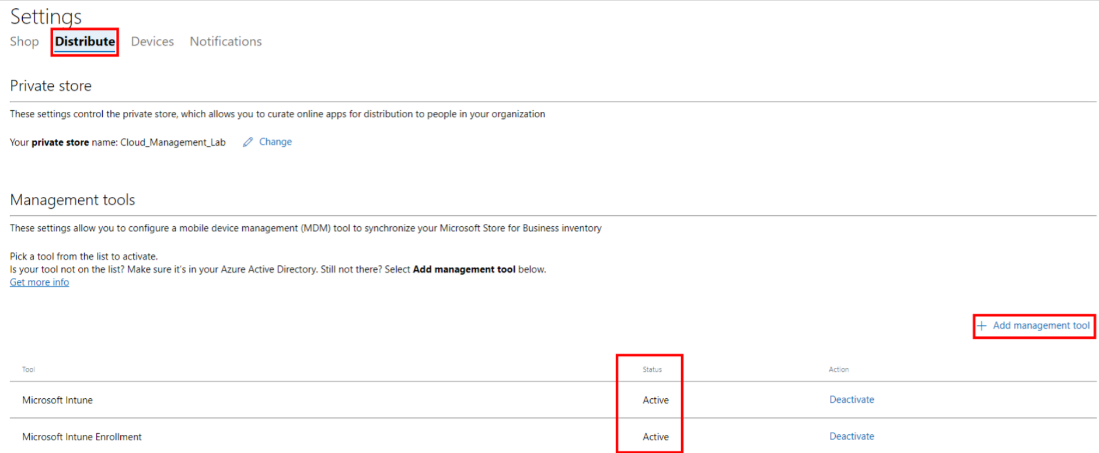The image size is (1099, 453).
Task: Click the Active status of Microsoft Intune
Action: (655, 400)
